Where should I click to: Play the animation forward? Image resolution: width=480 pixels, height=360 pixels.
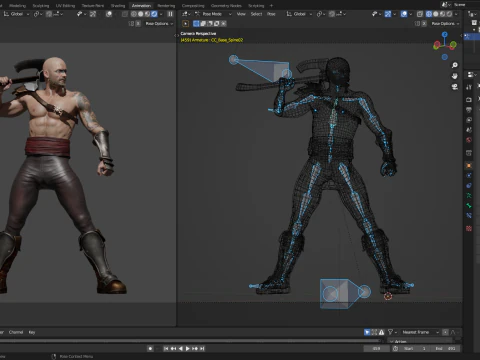188,349
